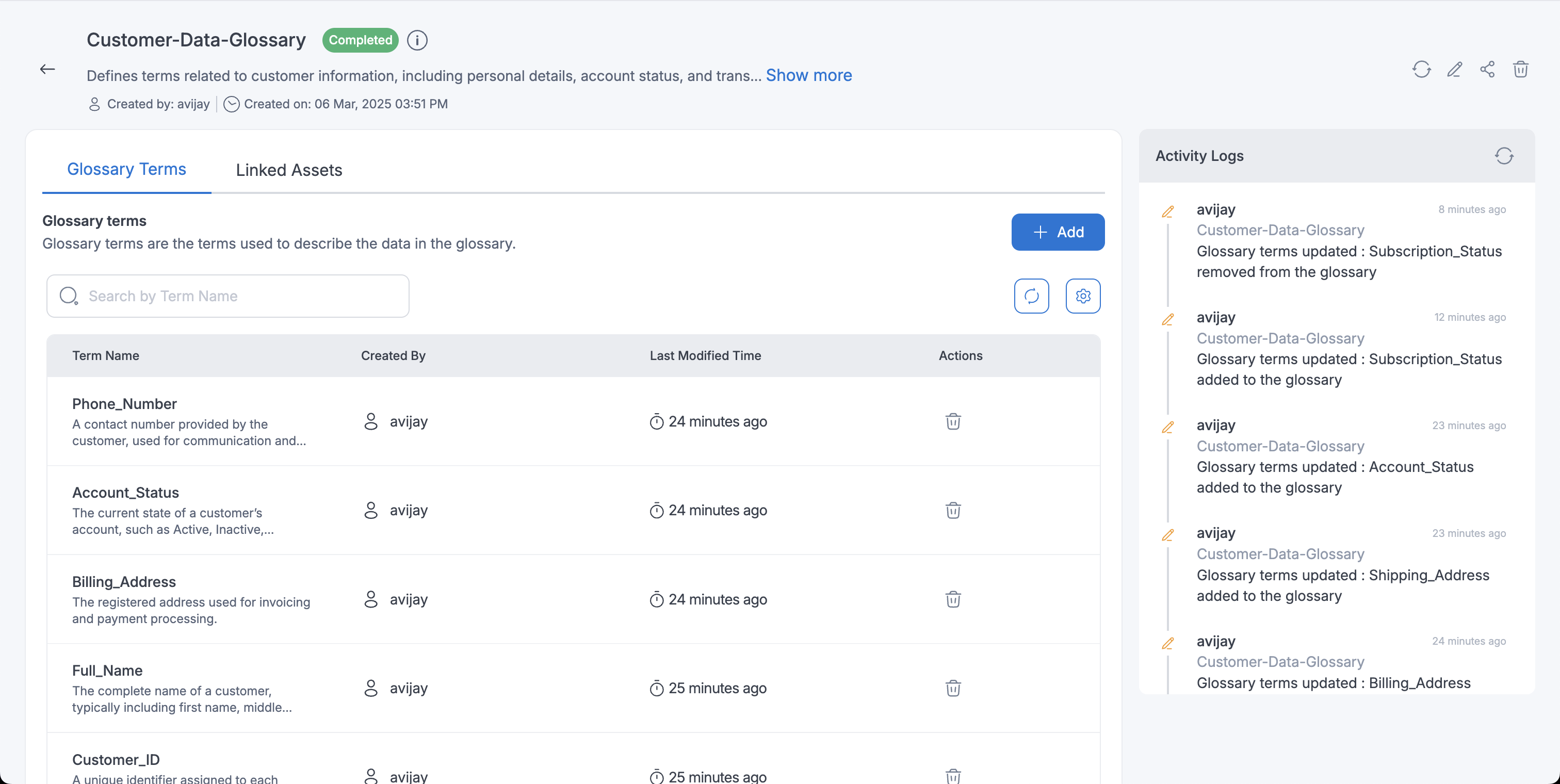Expand description with Show more link
The image size is (1560, 784).
tap(808, 75)
